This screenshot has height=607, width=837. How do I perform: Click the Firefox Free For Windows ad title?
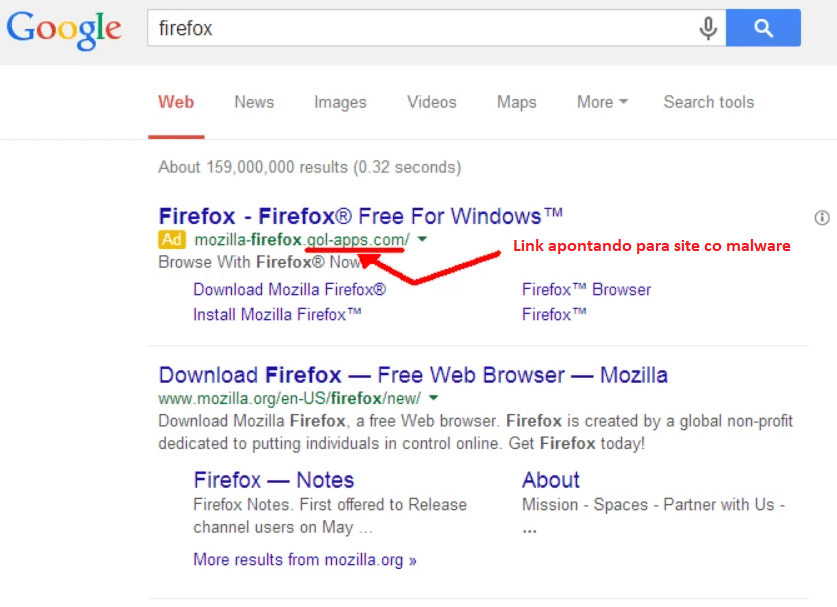click(361, 216)
